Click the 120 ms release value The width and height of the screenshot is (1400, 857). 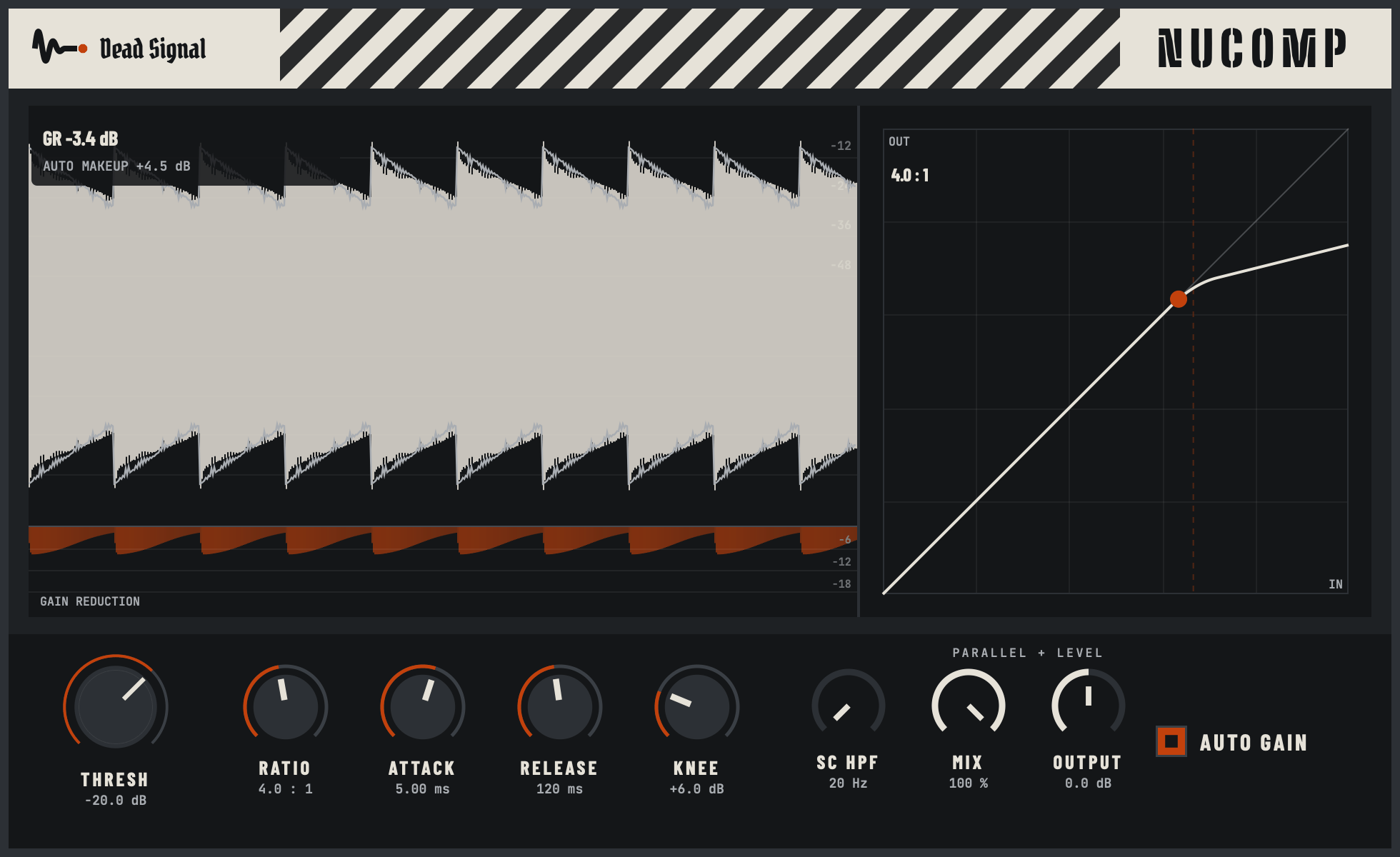(x=559, y=789)
